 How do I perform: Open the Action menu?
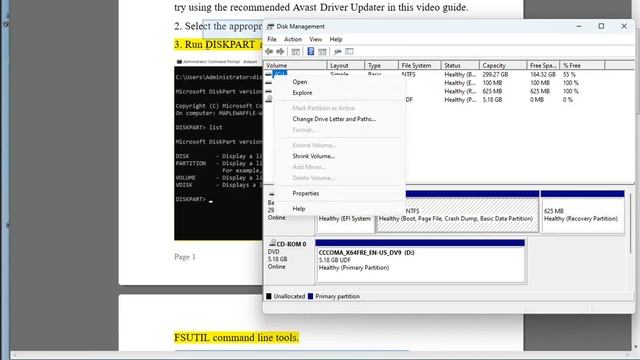coord(293,39)
